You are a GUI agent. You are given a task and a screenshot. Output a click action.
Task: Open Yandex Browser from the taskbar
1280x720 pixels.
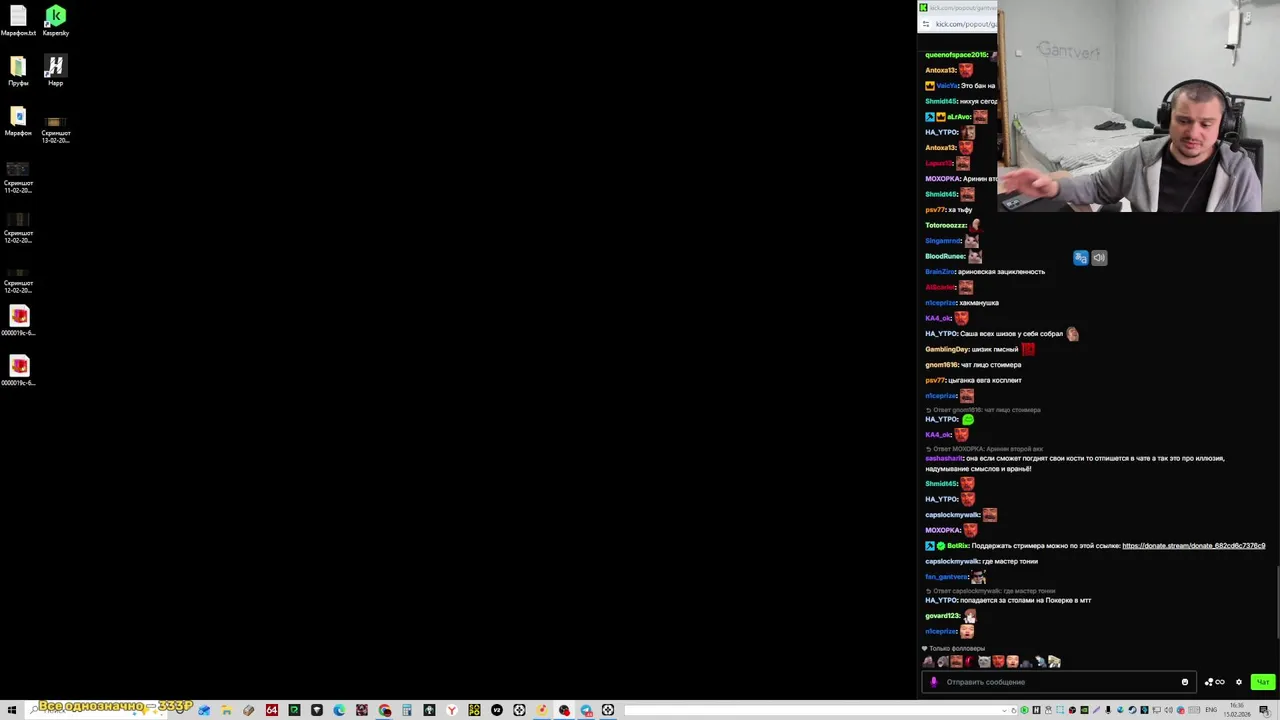[451, 710]
